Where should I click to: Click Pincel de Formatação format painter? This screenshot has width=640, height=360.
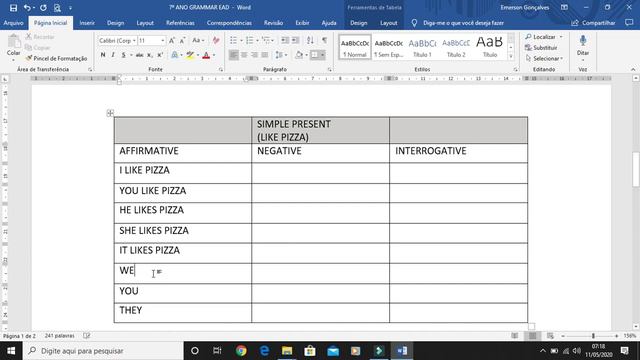(x=56, y=58)
